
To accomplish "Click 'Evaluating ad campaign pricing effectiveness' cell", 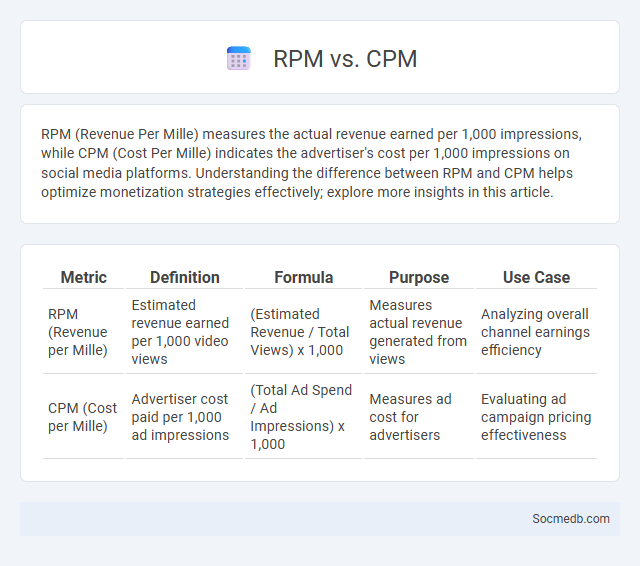I will (536, 417).
